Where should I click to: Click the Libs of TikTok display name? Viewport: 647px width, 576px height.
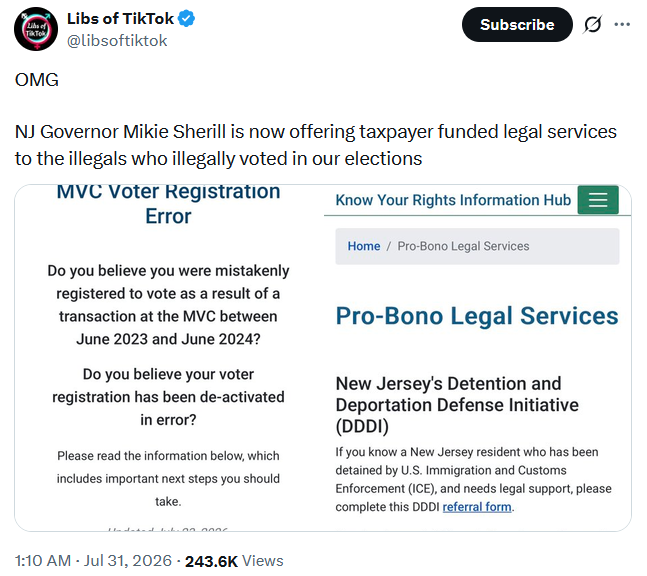120,19
